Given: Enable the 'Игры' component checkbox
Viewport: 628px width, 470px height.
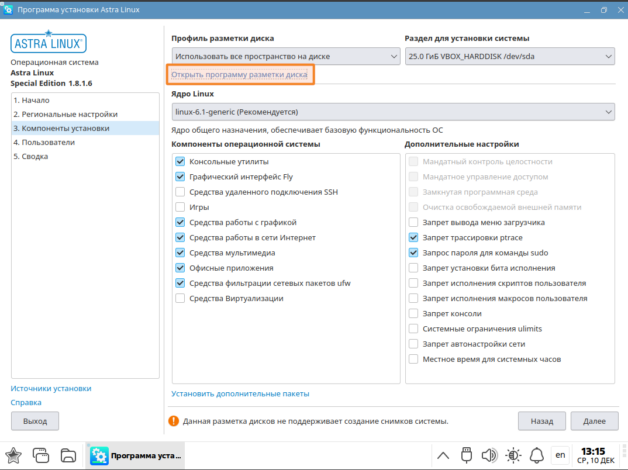Looking at the screenshot, I should point(180,207).
